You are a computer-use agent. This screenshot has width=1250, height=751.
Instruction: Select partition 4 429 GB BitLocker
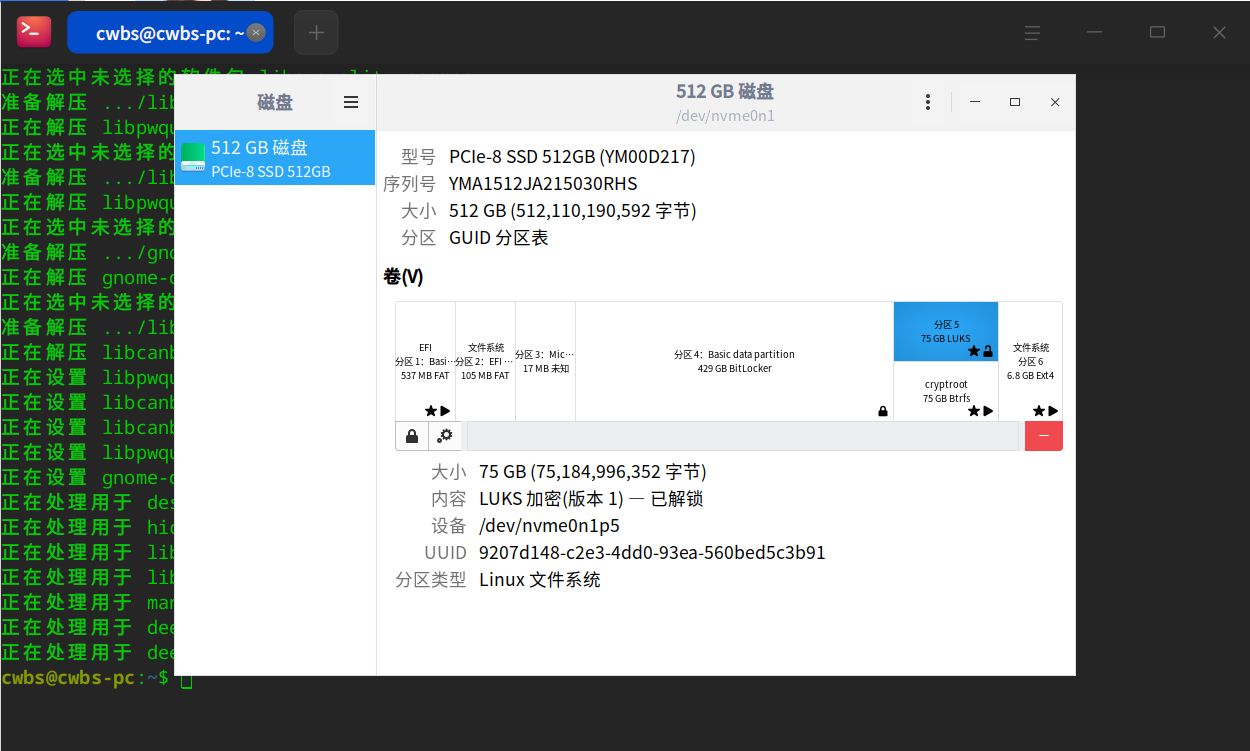tap(734, 362)
